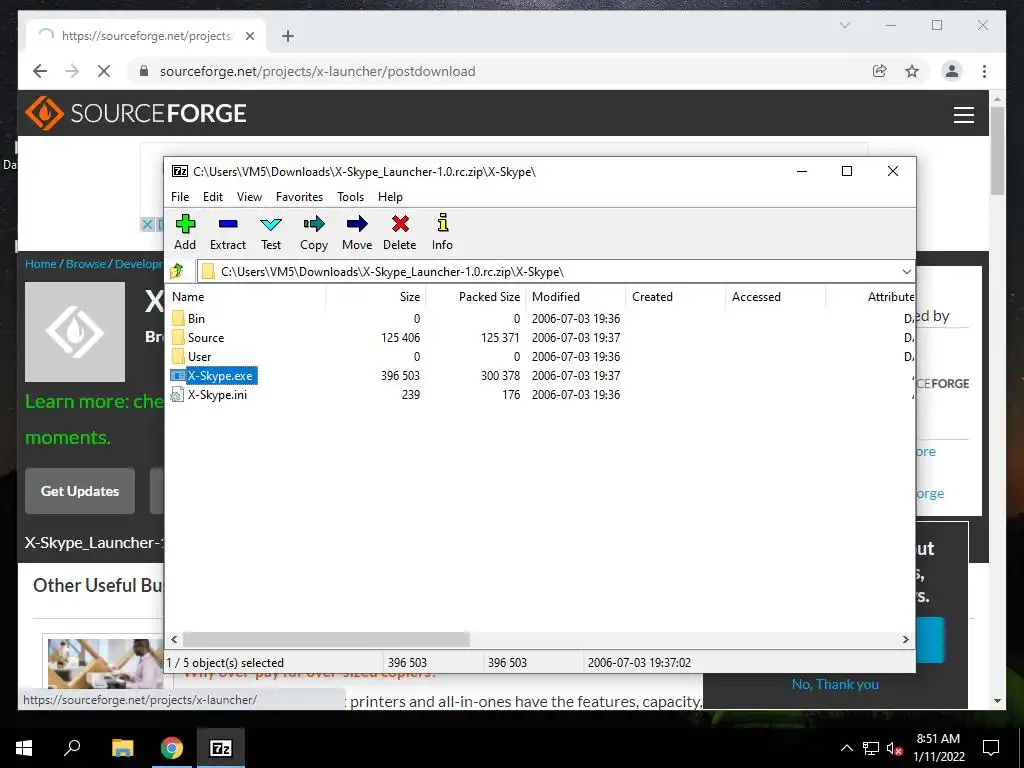Open Chrome's three-dot menu

tap(984, 71)
